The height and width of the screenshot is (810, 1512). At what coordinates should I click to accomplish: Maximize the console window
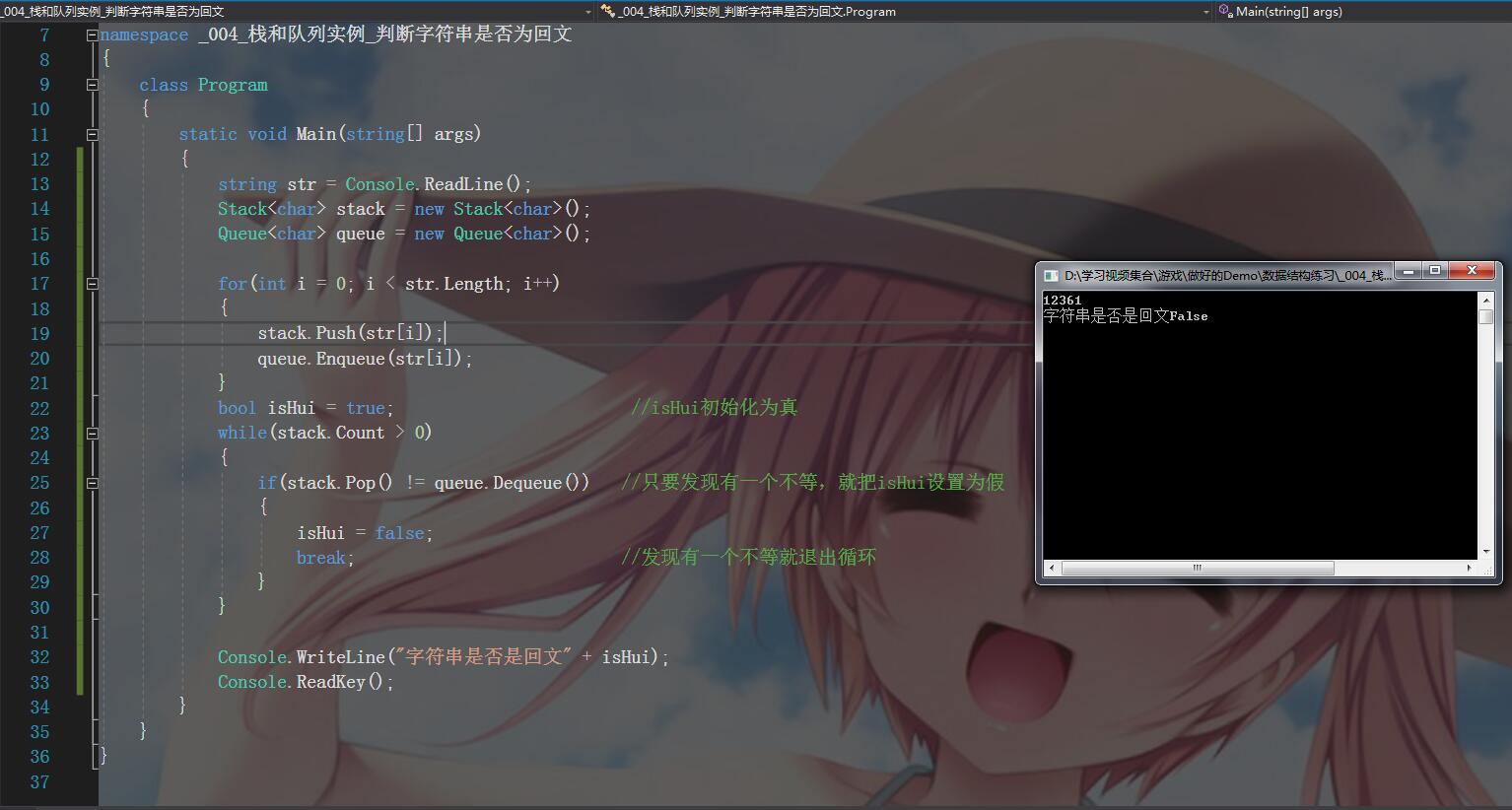(x=1435, y=270)
